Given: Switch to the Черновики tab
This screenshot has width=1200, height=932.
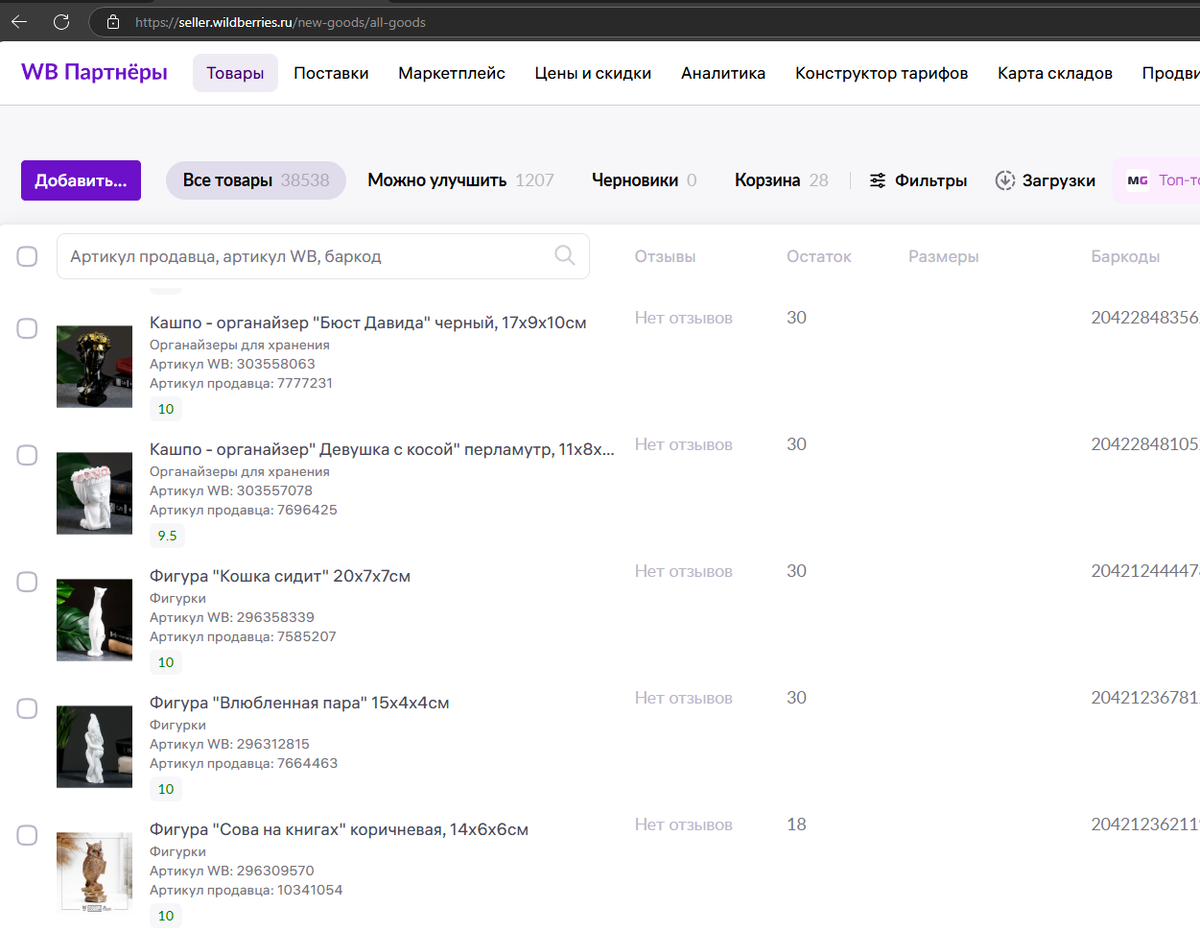Looking at the screenshot, I should pos(644,180).
